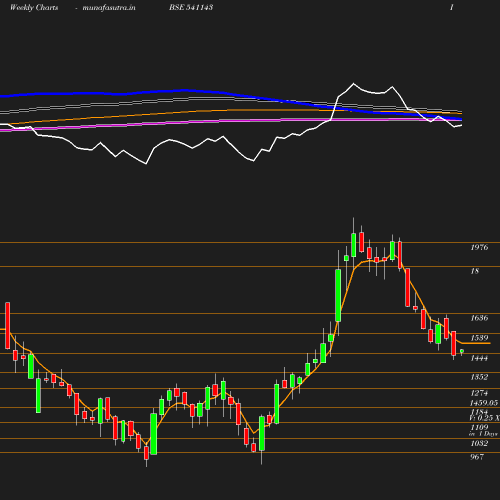500x500 pixels.
Task: Click the 'in 1 Days' text
Action: tap(483, 434)
